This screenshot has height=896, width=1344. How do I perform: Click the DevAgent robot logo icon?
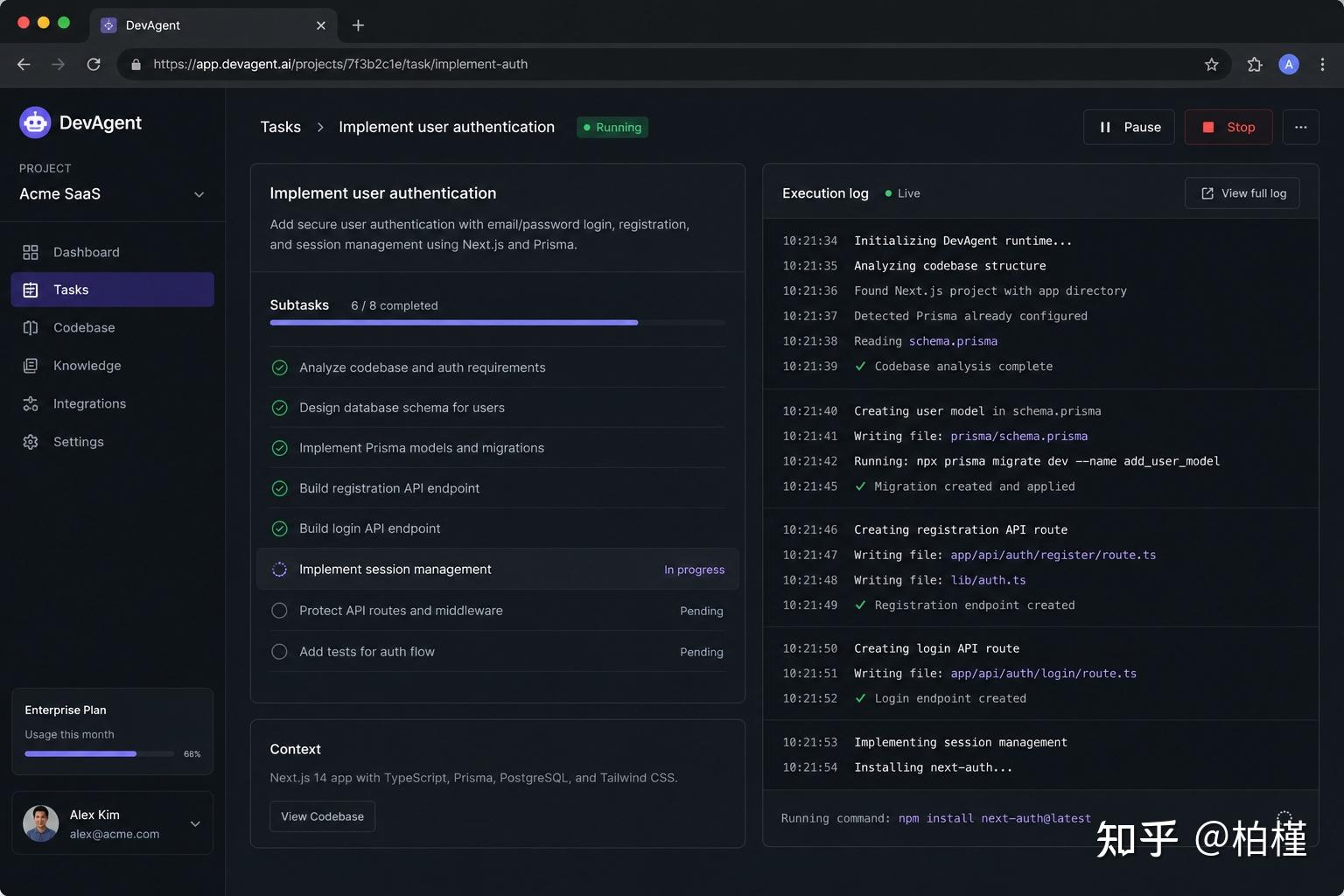pos(35,122)
